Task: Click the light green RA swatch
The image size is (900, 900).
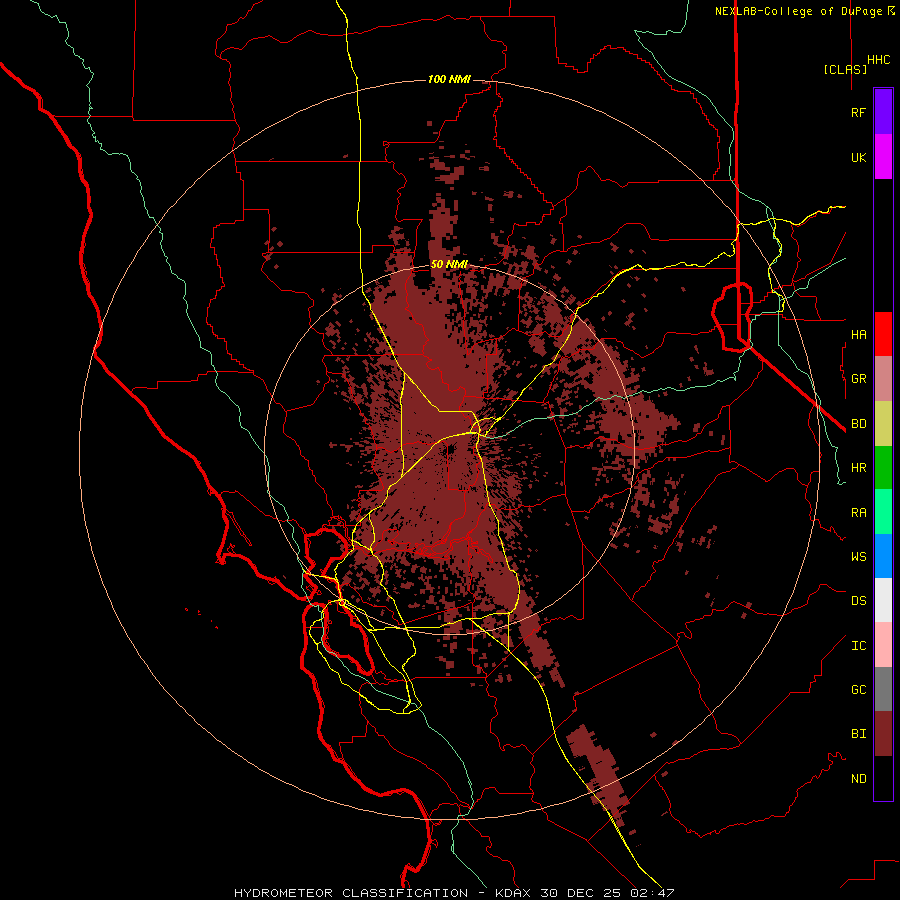Action: 883,512
